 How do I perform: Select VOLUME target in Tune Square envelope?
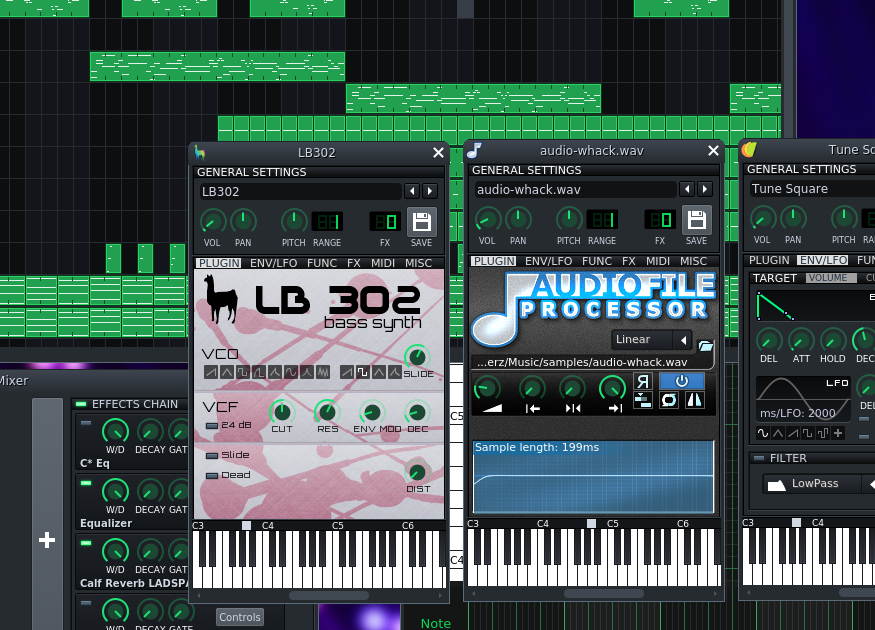[831, 278]
